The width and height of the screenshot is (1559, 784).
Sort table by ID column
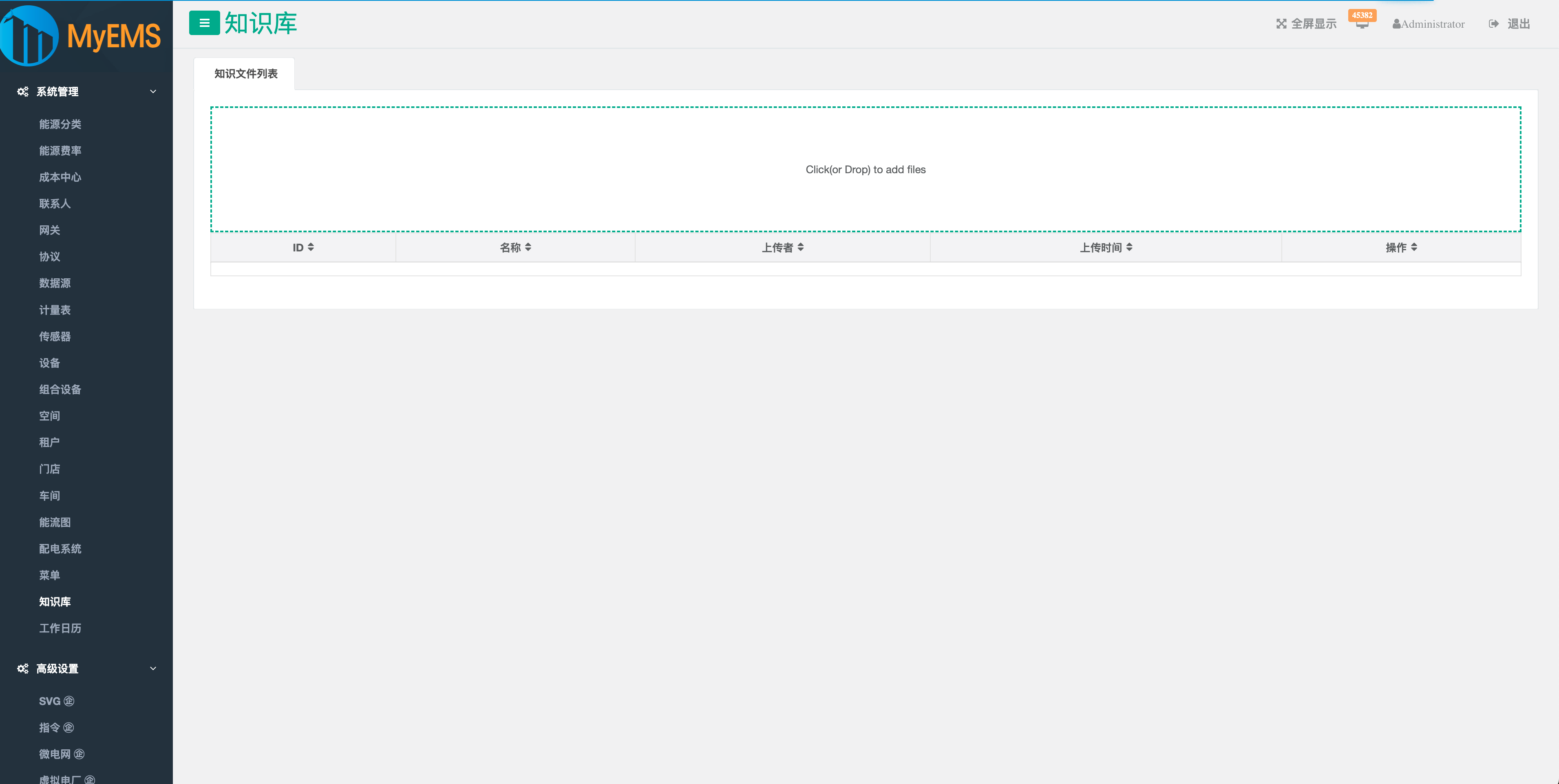tap(303, 247)
